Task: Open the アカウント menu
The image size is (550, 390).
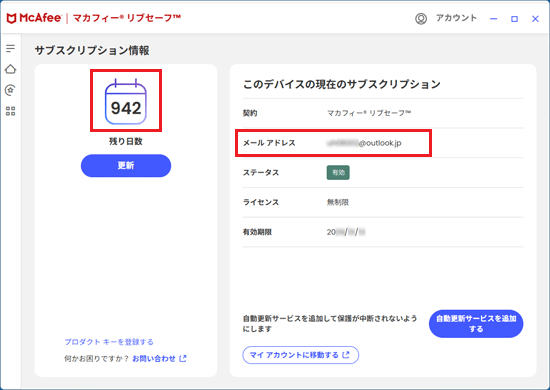Action: [456, 18]
